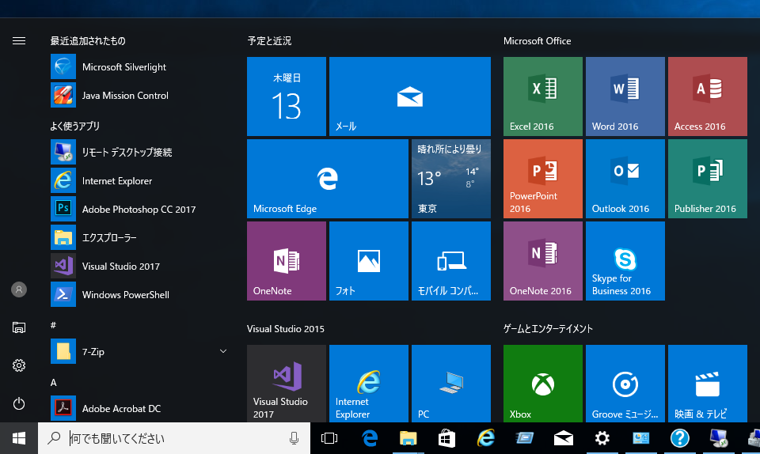Viewport: 760px width, 454px height.
Task: Launch Adobe Photoshop CC 2017 from the list
Action: pos(138,209)
